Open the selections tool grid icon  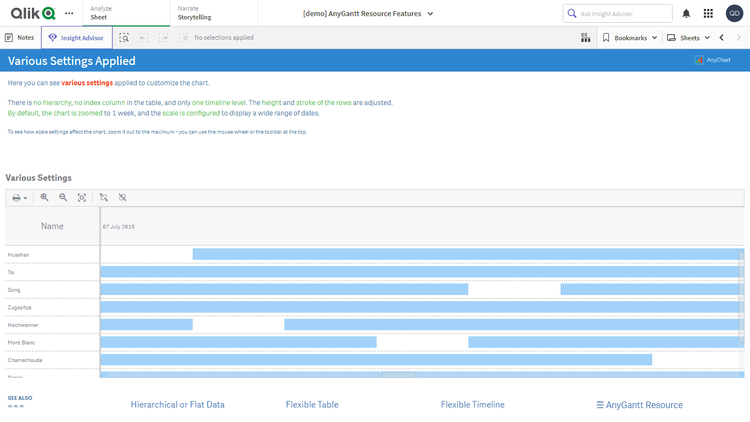(x=585, y=37)
